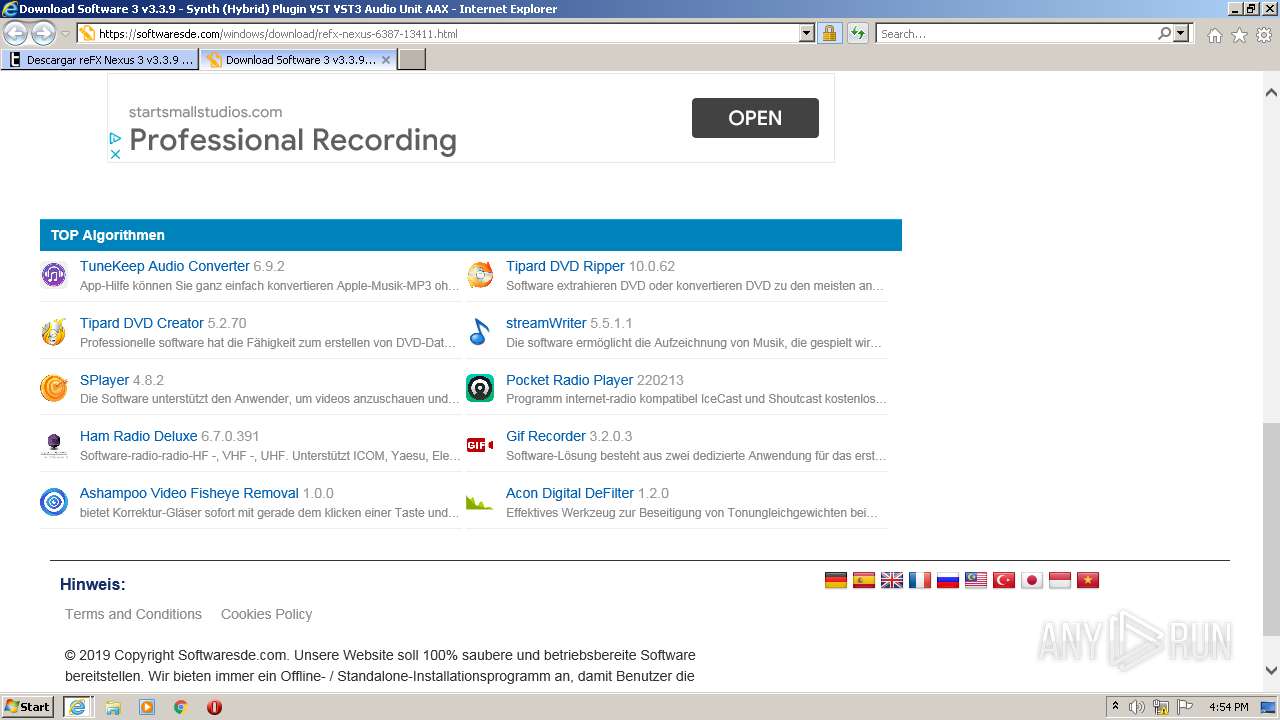The width and height of the screenshot is (1280, 720).
Task: Click the SPlayer app icon
Action: point(54,388)
